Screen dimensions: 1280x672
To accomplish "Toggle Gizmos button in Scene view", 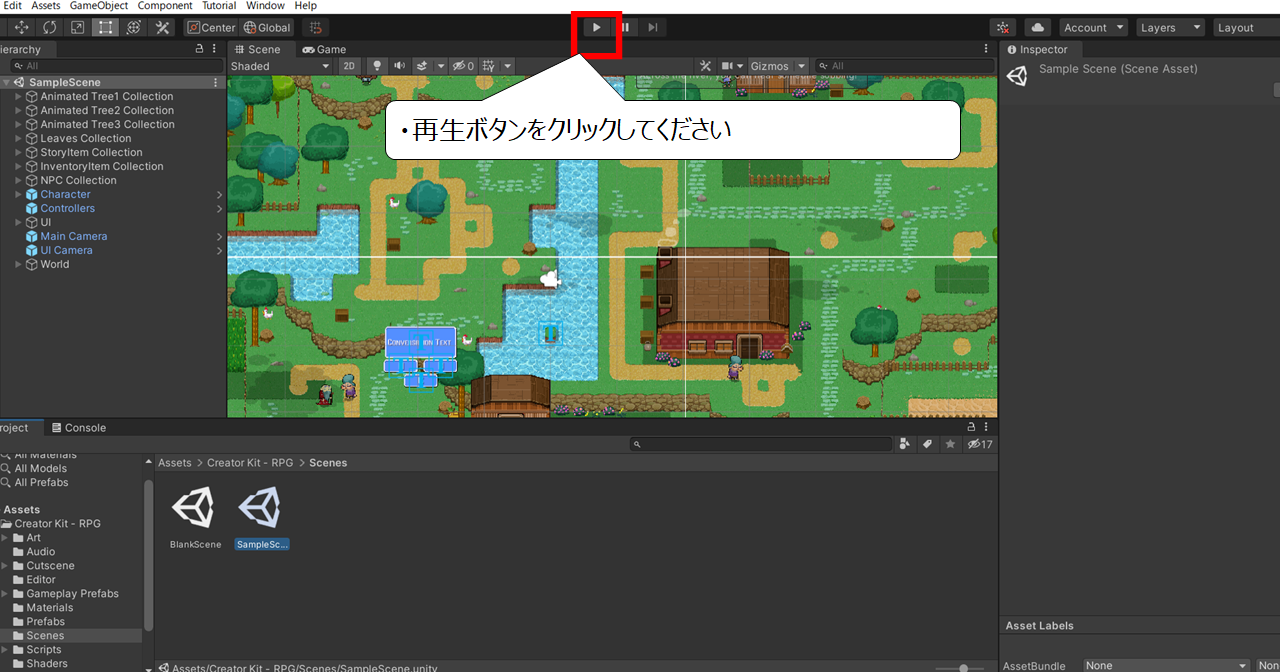I will (770, 66).
